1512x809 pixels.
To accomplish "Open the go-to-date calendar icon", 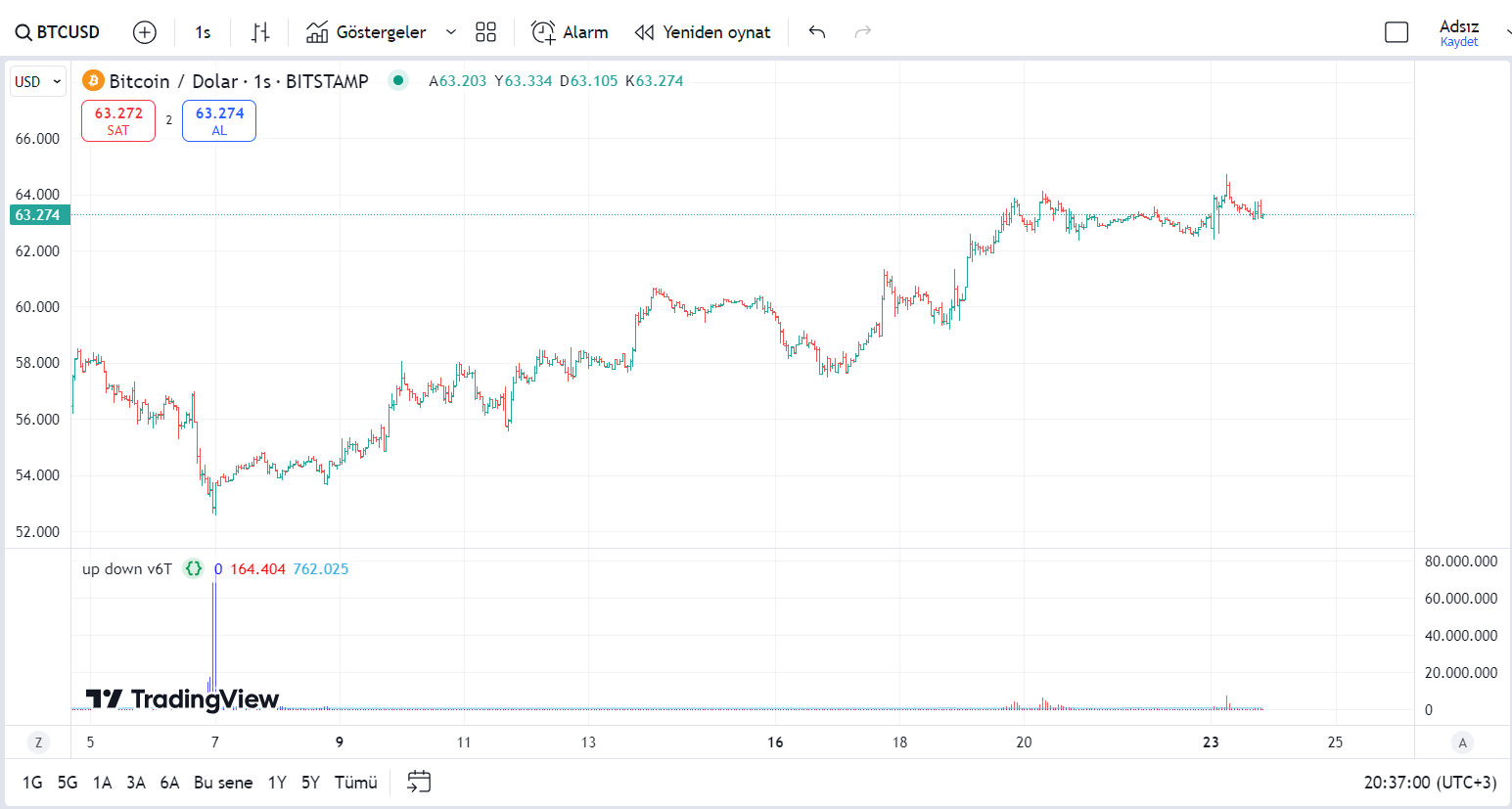I will click(419, 782).
